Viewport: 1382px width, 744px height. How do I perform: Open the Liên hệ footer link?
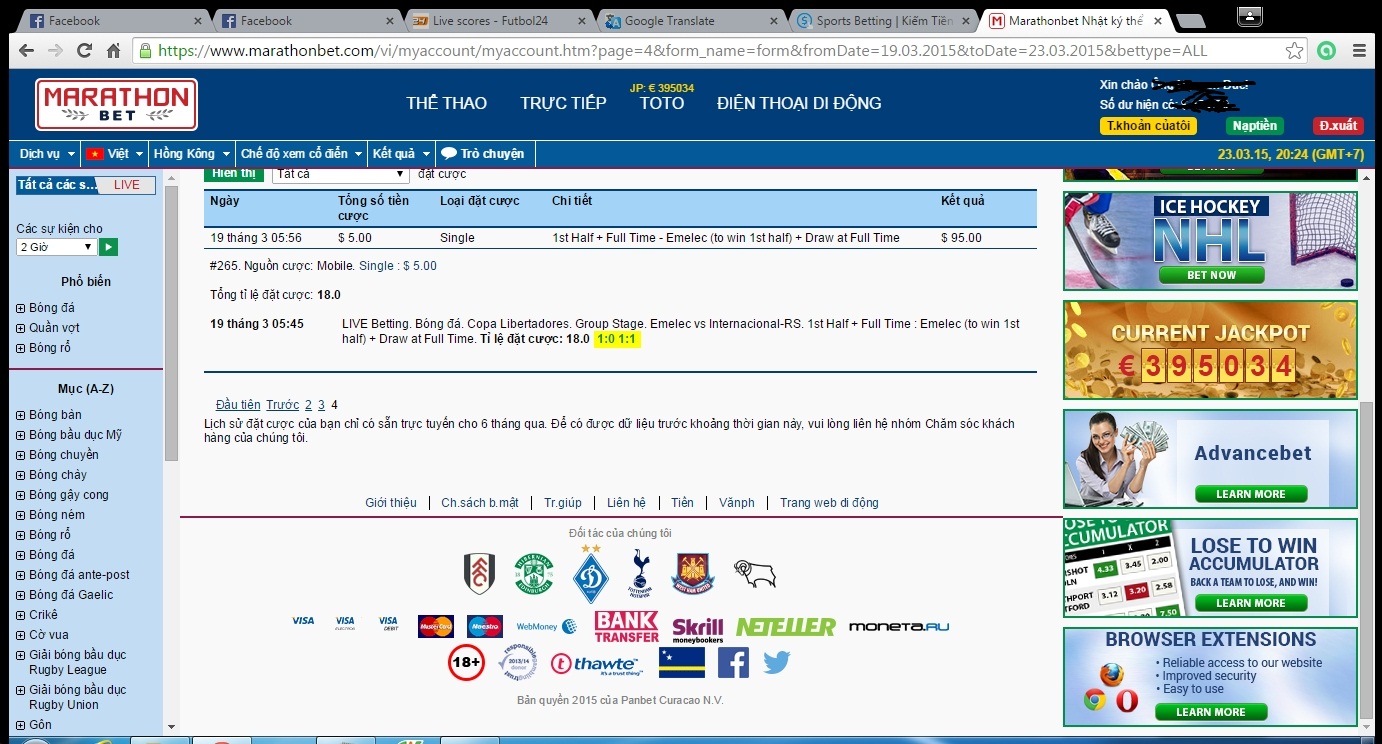[626, 503]
